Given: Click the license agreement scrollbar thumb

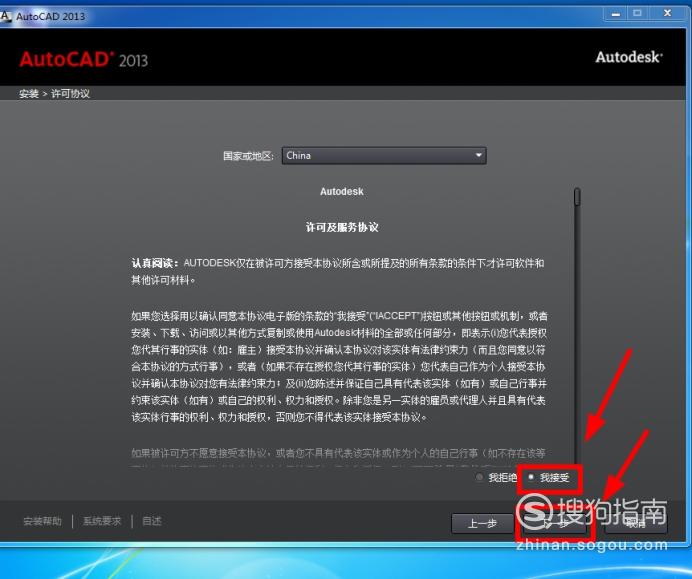Looking at the screenshot, I should [577, 197].
